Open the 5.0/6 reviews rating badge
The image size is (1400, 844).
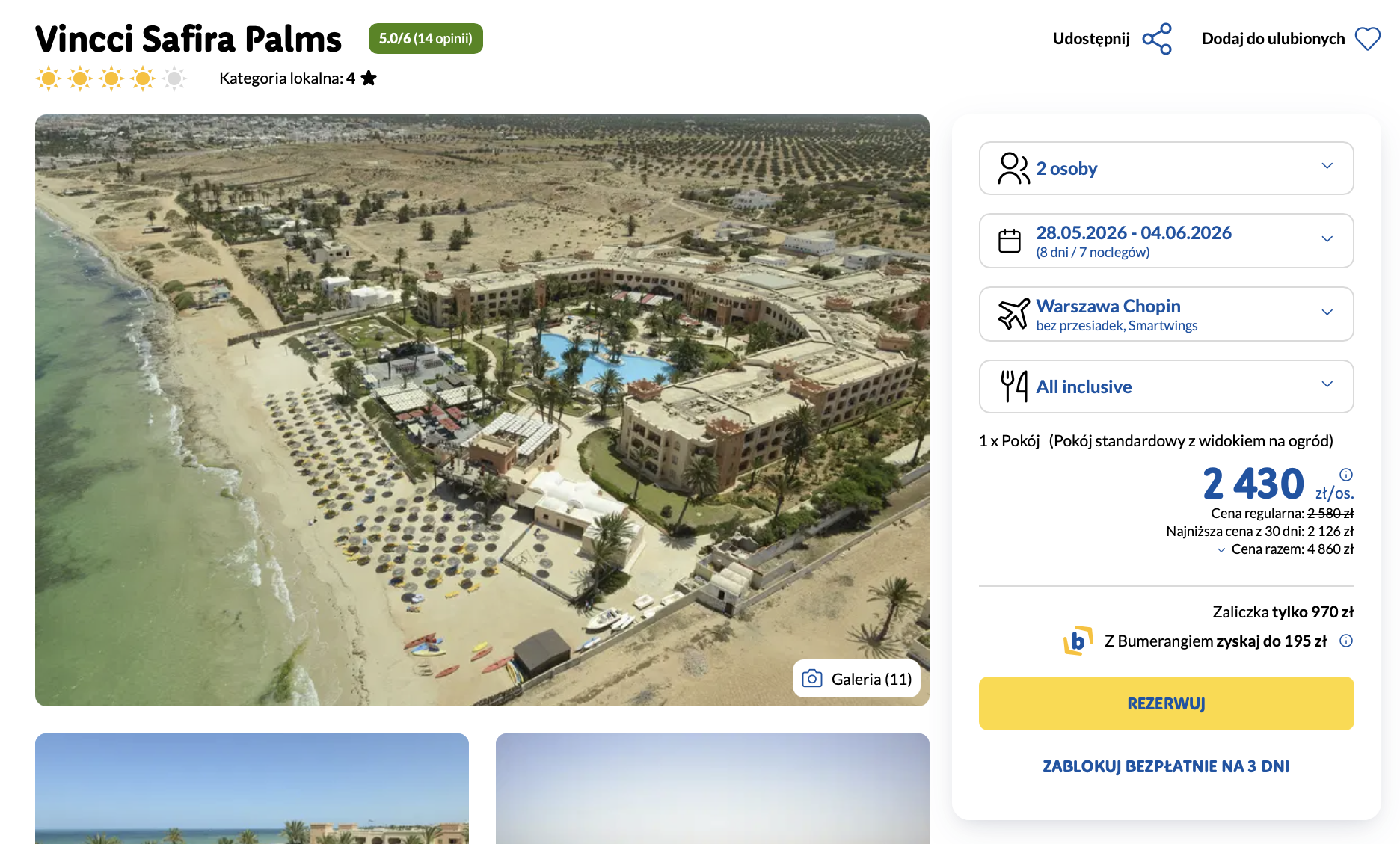(426, 39)
